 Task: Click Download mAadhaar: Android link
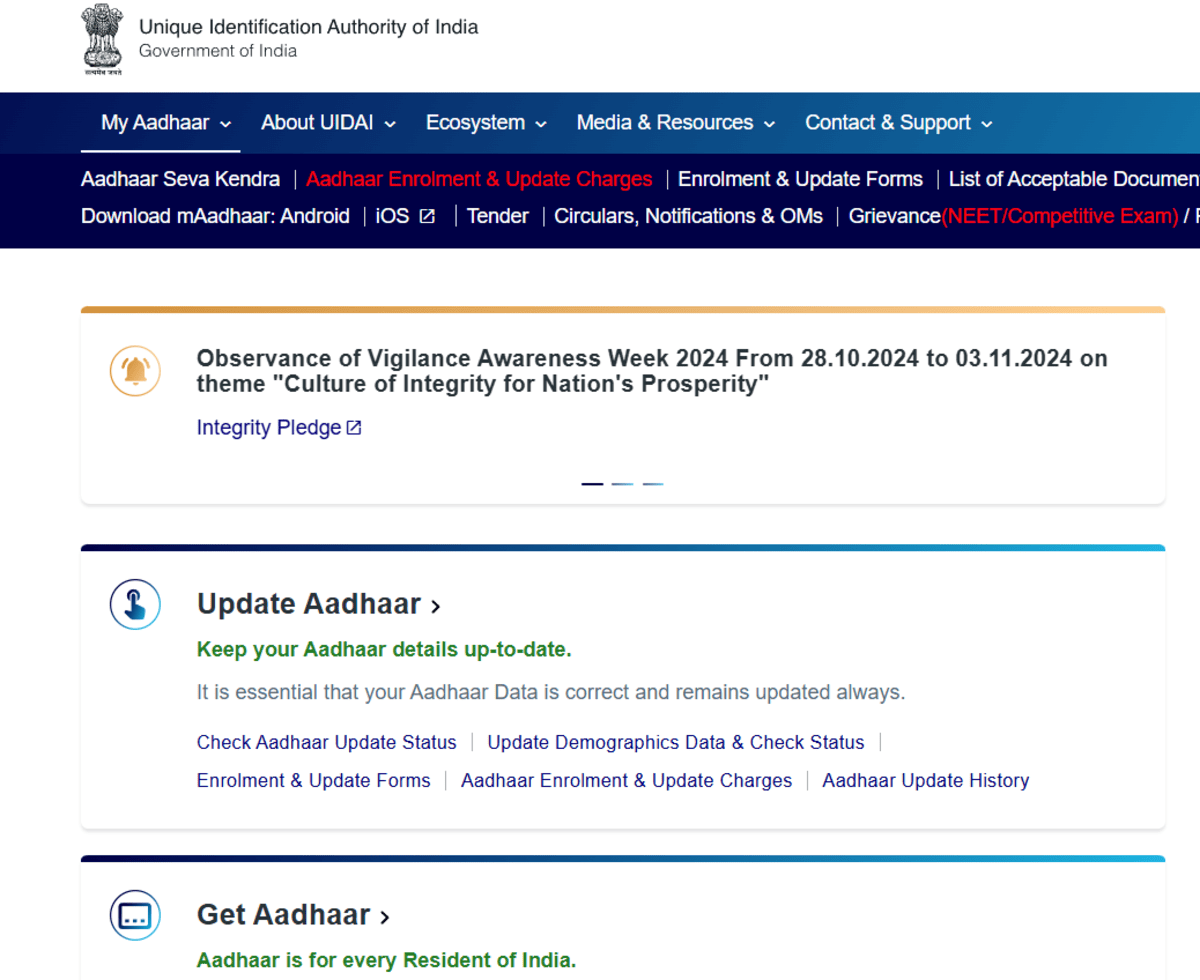click(215, 216)
